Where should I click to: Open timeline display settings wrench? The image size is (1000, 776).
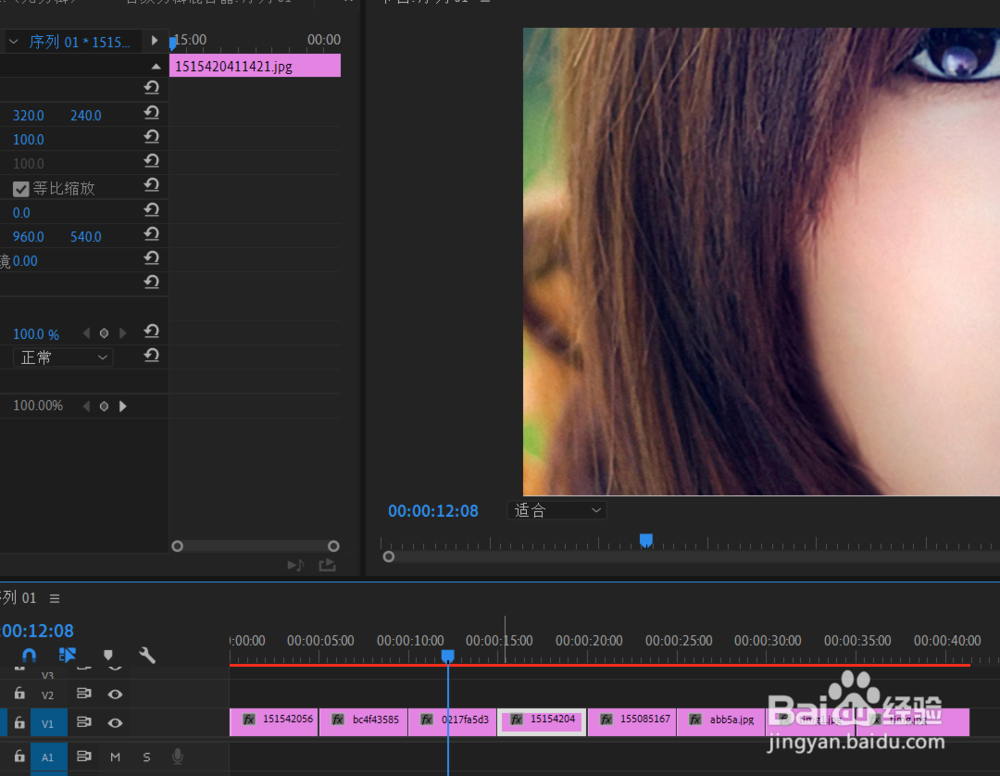147,655
